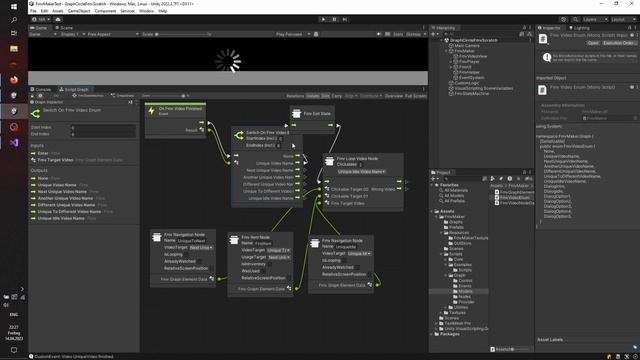Lock the Inspector panel with the lock icon

pyautogui.click(x=630, y=28)
